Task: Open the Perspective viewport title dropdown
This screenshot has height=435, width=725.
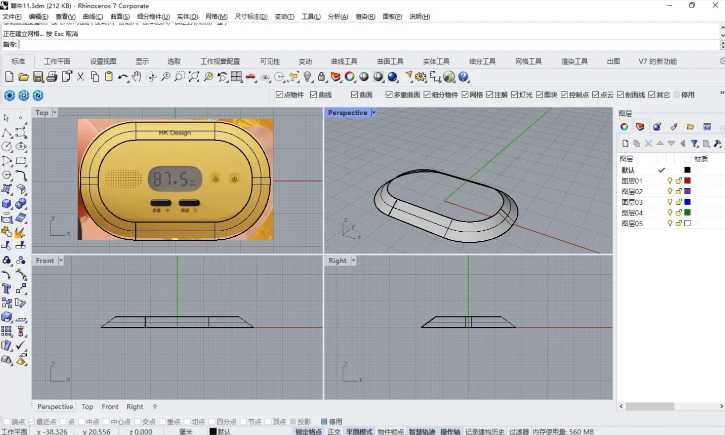Action: coord(373,113)
